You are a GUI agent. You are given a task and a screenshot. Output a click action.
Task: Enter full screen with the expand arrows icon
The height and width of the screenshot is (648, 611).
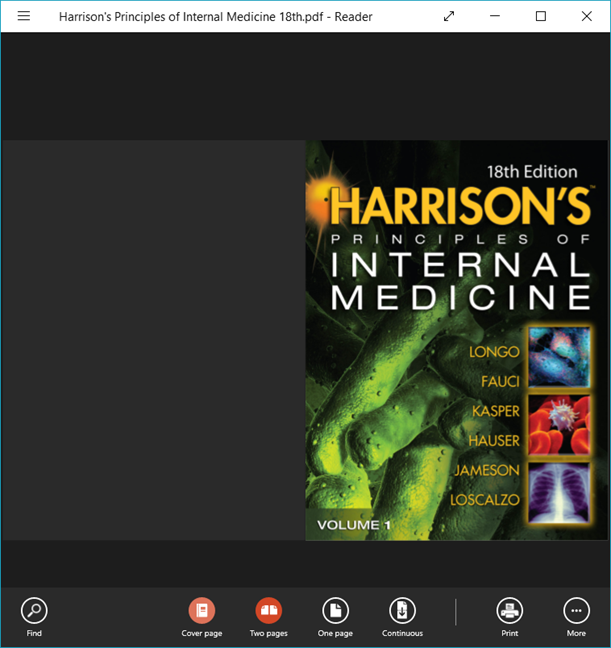[449, 16]
